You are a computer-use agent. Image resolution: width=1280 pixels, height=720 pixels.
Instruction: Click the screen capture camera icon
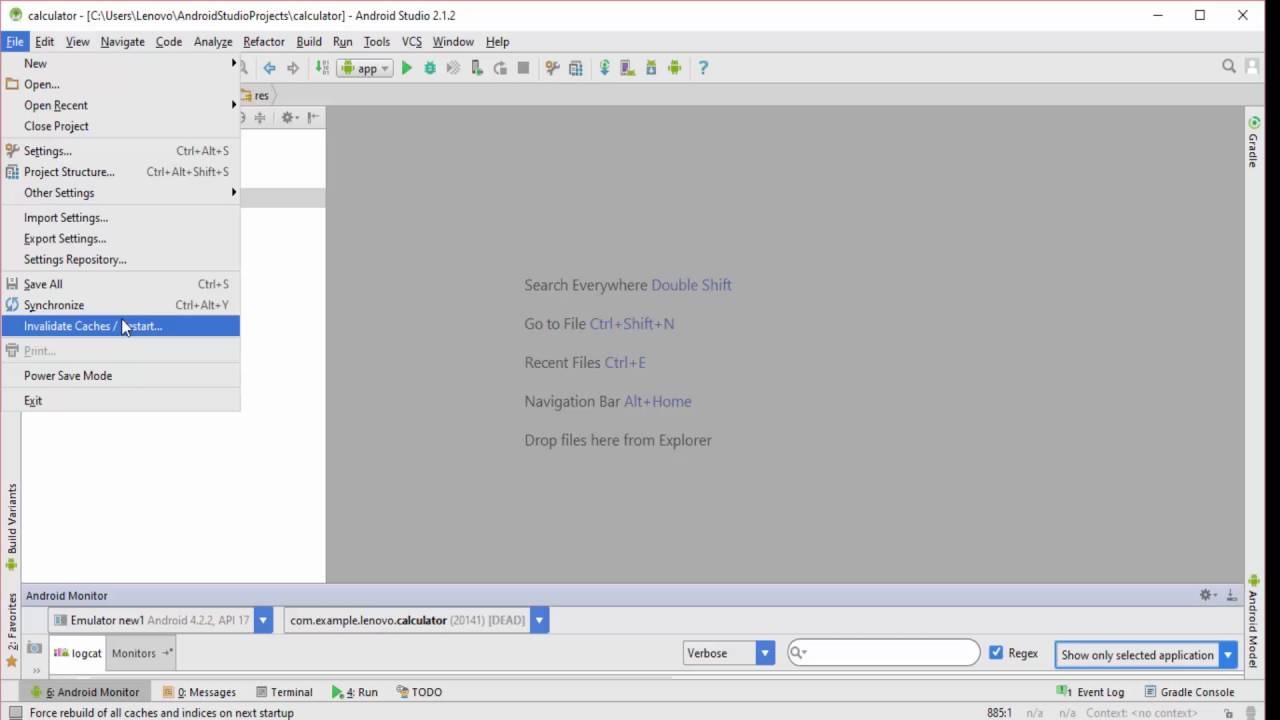35,648
